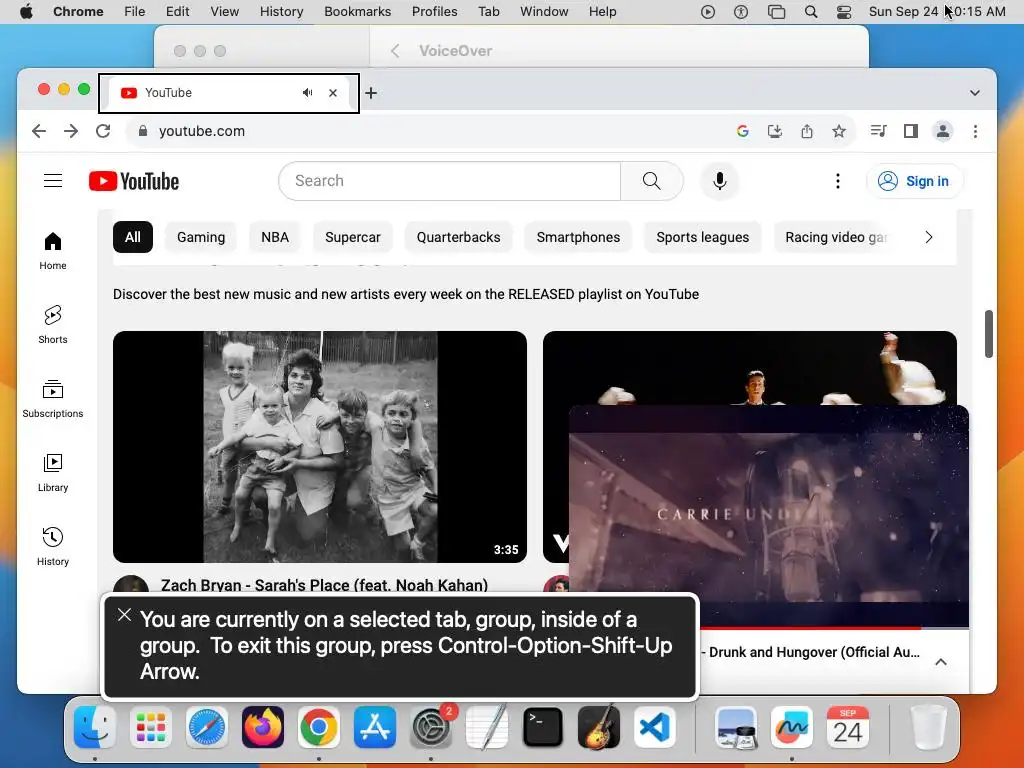Select the Gaming filter chip

201,237
